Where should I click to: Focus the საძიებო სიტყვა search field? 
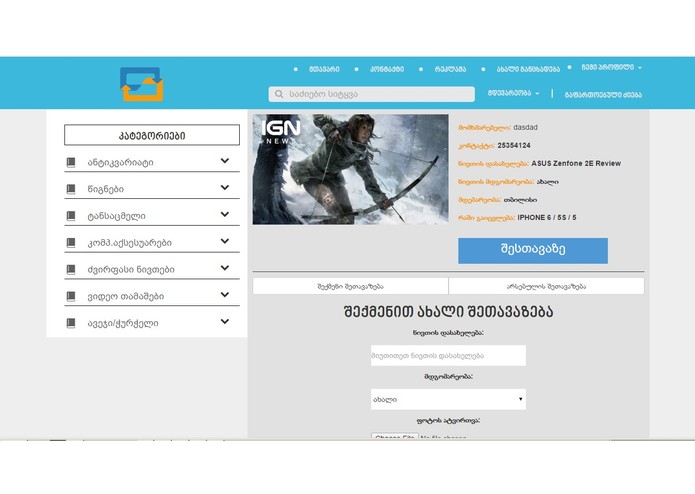coord(371,94)
